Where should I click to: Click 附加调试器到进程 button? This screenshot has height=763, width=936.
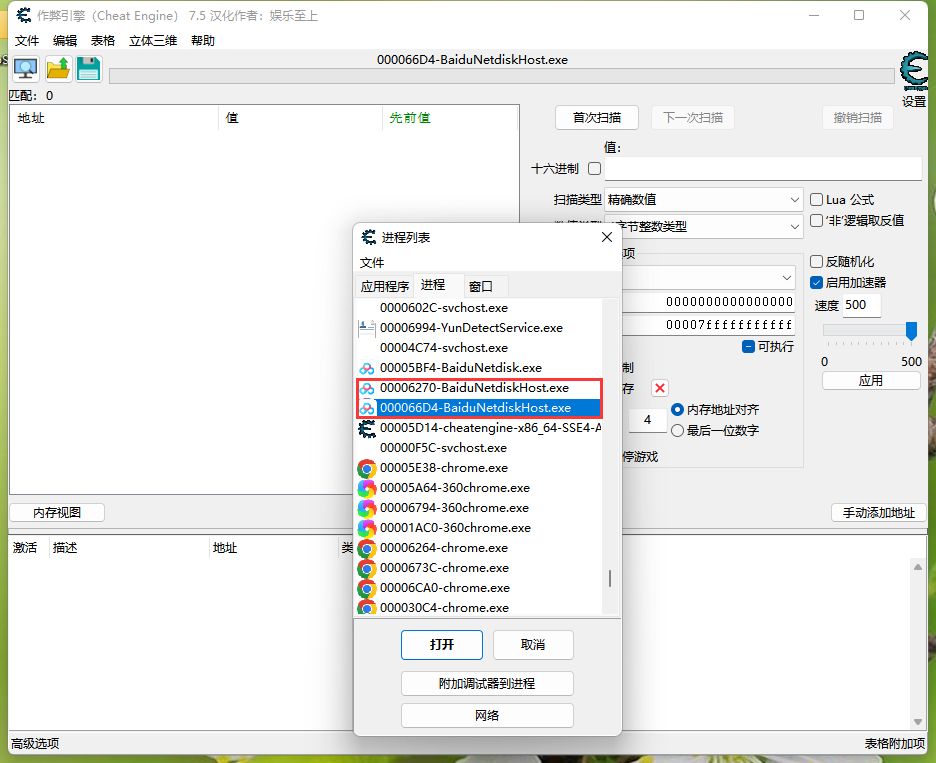tap(487, 684)
